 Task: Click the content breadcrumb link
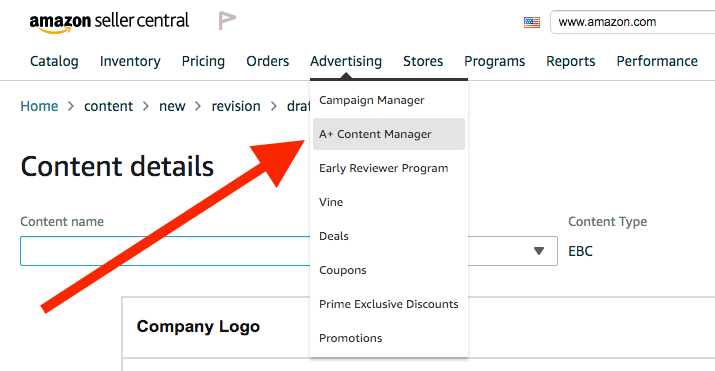[x=109, y=106]
